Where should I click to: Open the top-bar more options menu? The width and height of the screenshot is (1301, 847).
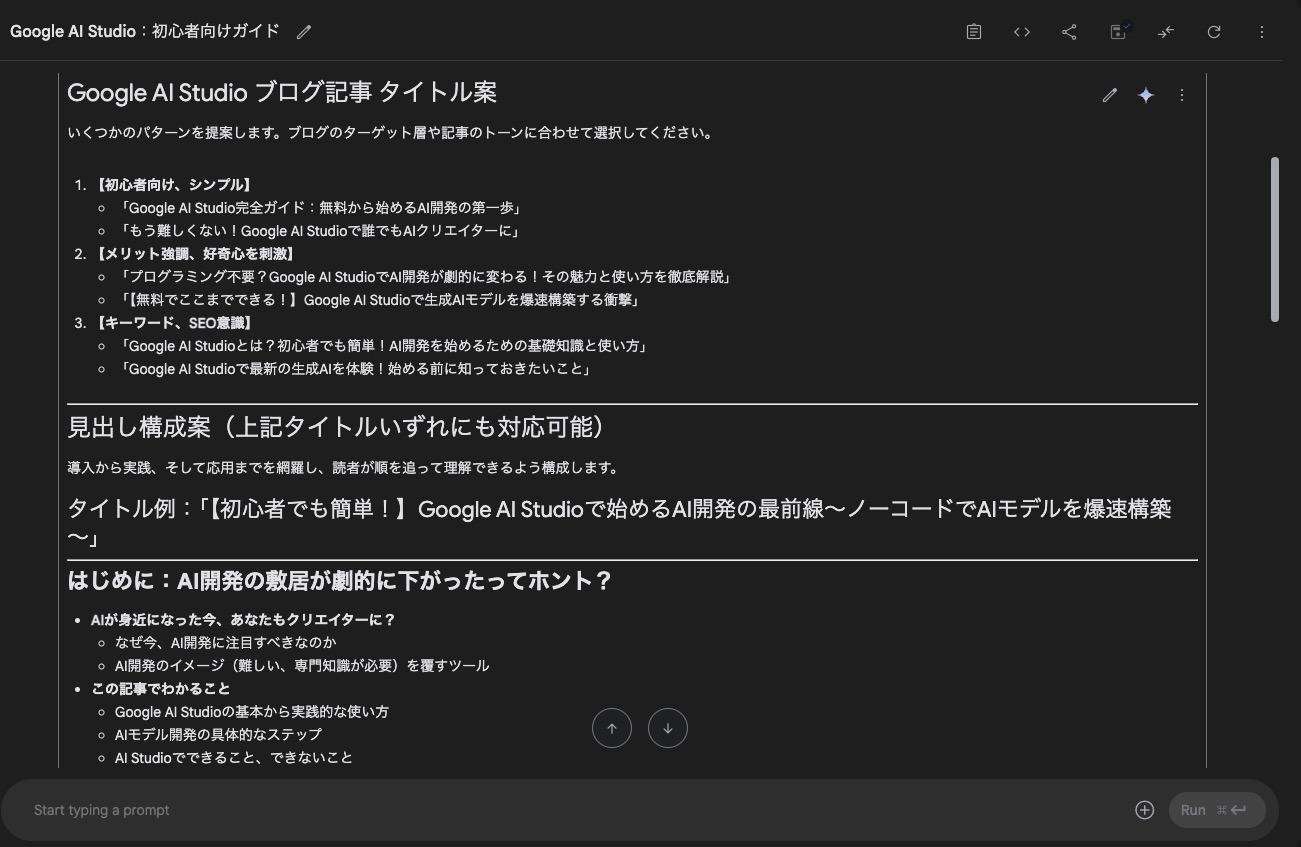point(1262,32)
